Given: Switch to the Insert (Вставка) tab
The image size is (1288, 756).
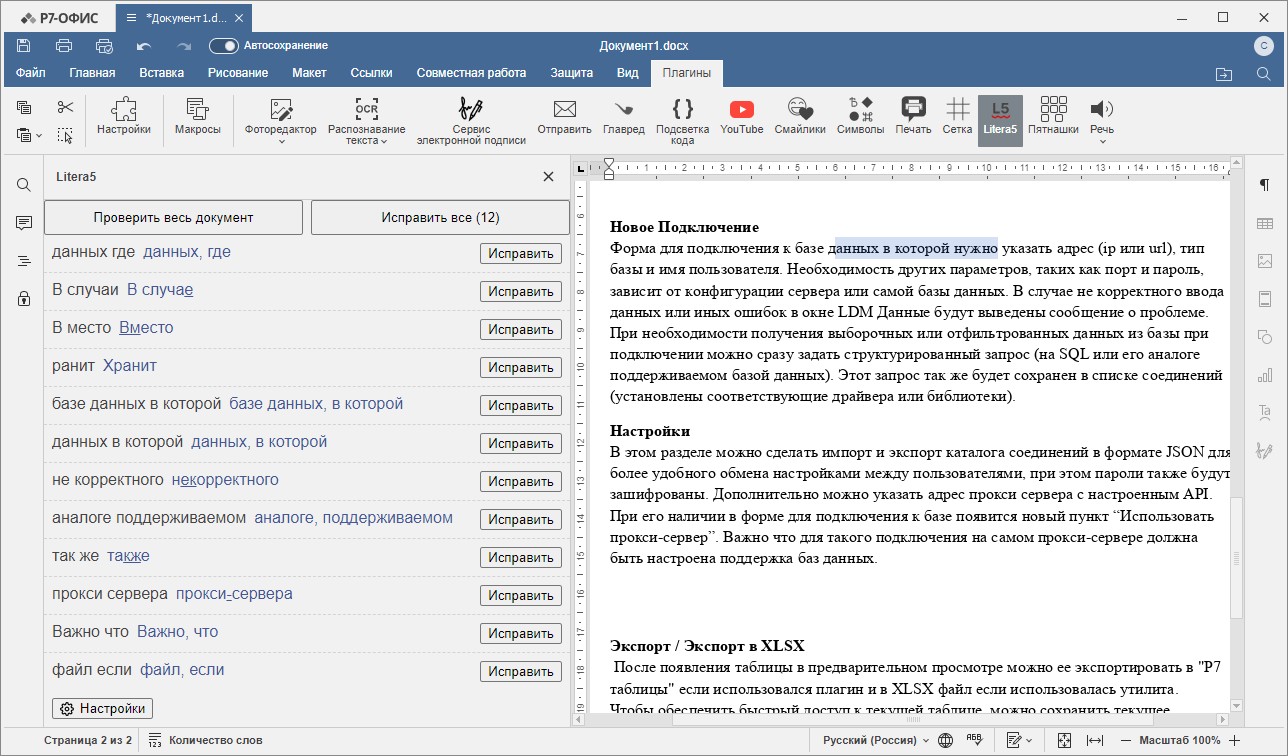Looking at the screenshot, I should [x=161, y=73].
